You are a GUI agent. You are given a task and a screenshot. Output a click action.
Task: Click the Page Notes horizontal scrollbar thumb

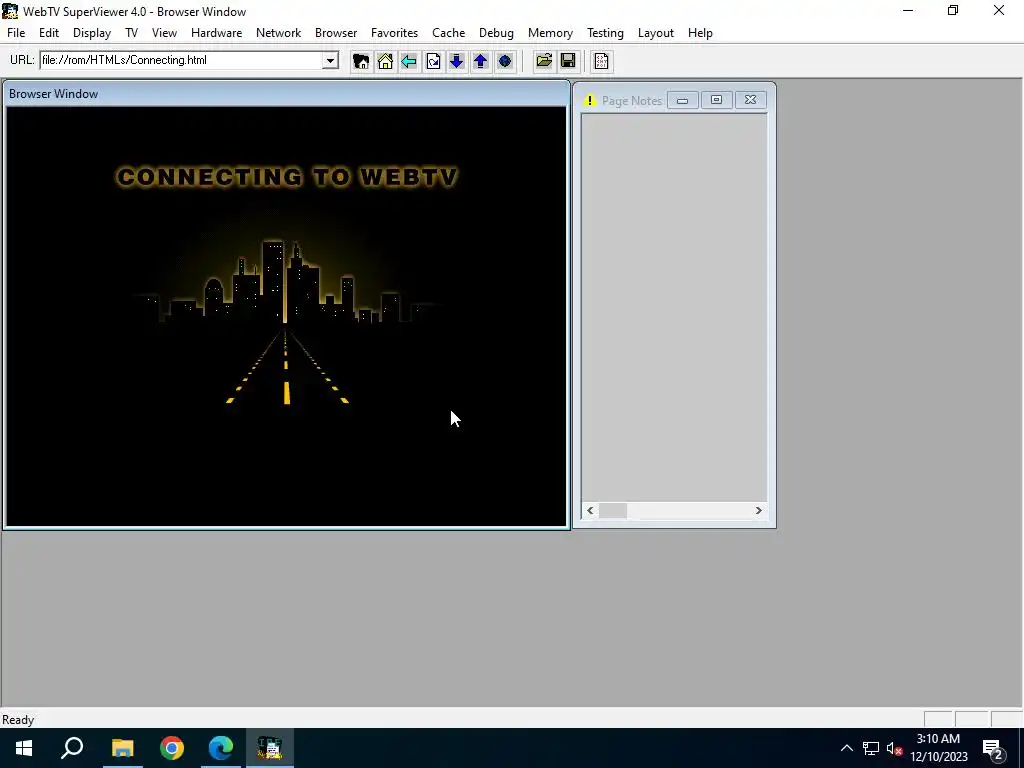(613, 511)
